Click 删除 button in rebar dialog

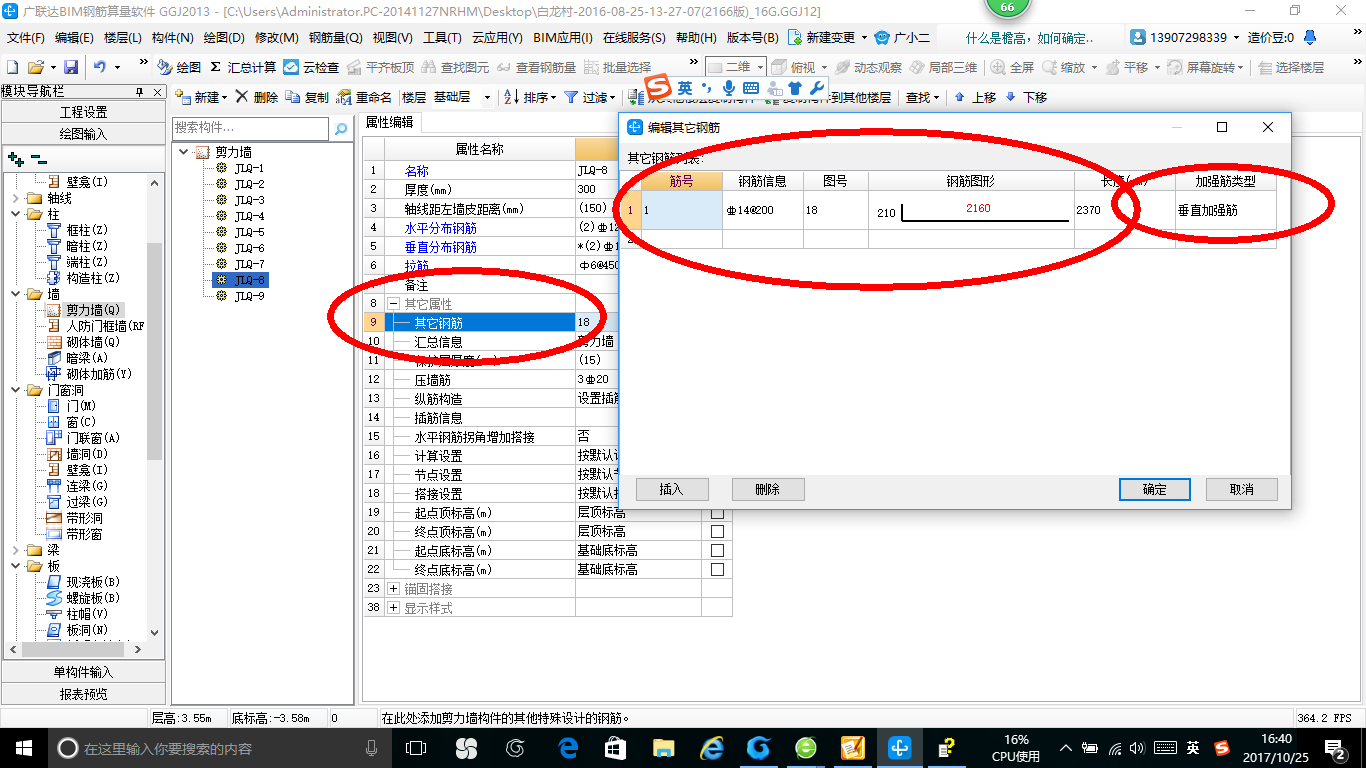click(768, 489)
